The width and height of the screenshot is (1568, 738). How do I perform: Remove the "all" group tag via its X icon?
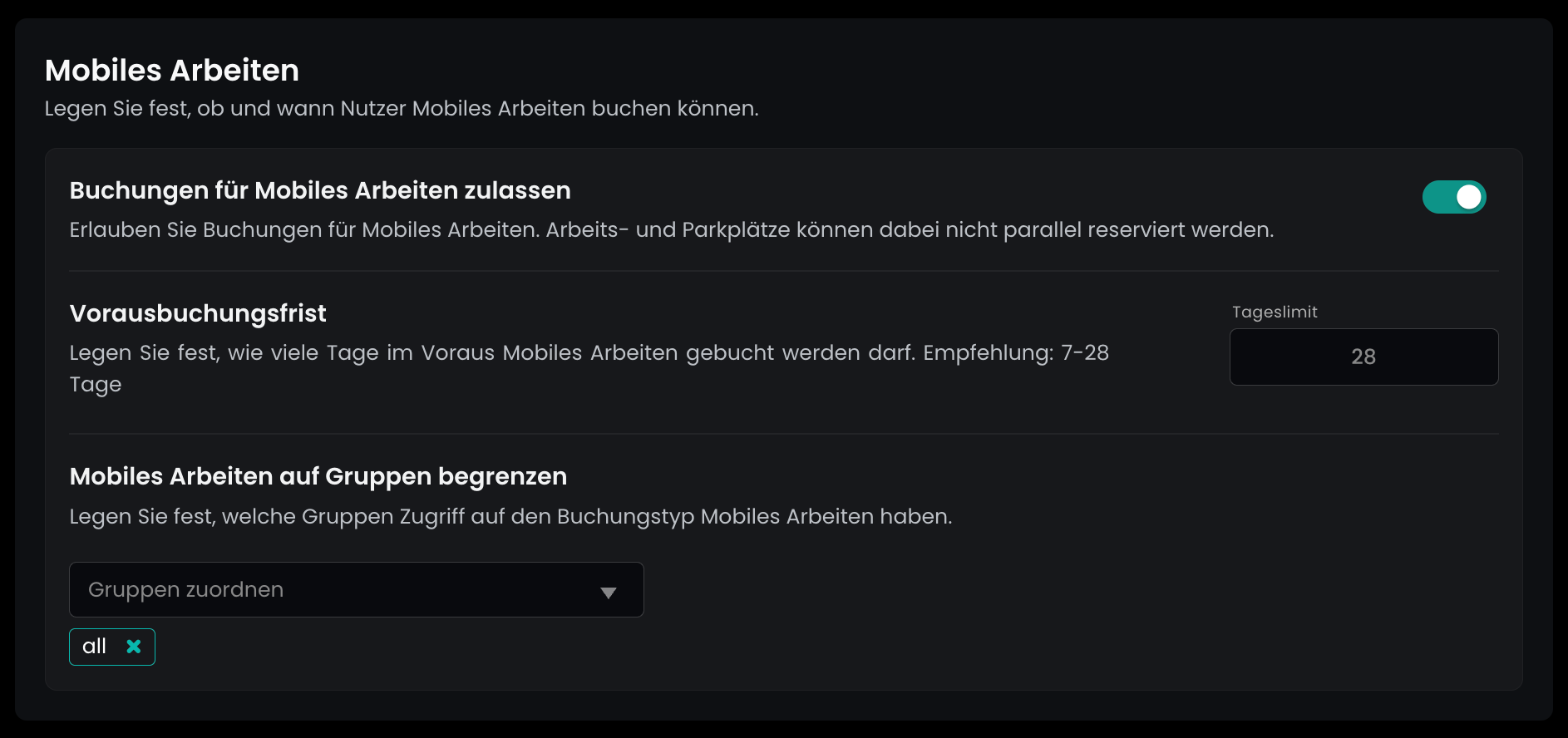(x=134, y=647)
